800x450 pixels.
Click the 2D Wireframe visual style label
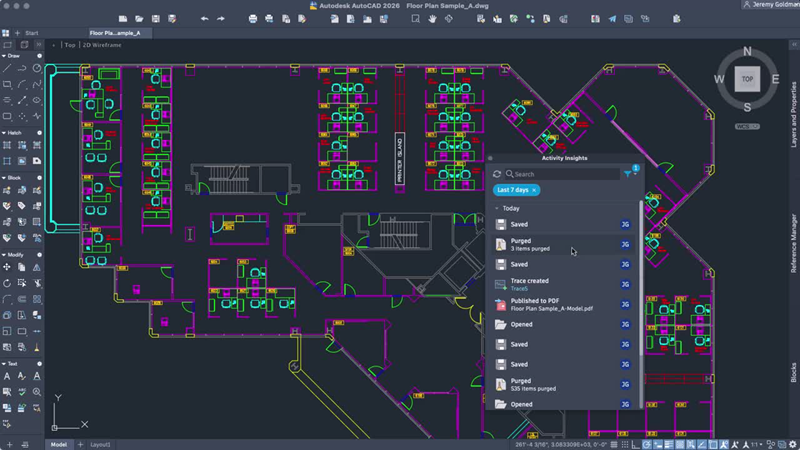102,45
